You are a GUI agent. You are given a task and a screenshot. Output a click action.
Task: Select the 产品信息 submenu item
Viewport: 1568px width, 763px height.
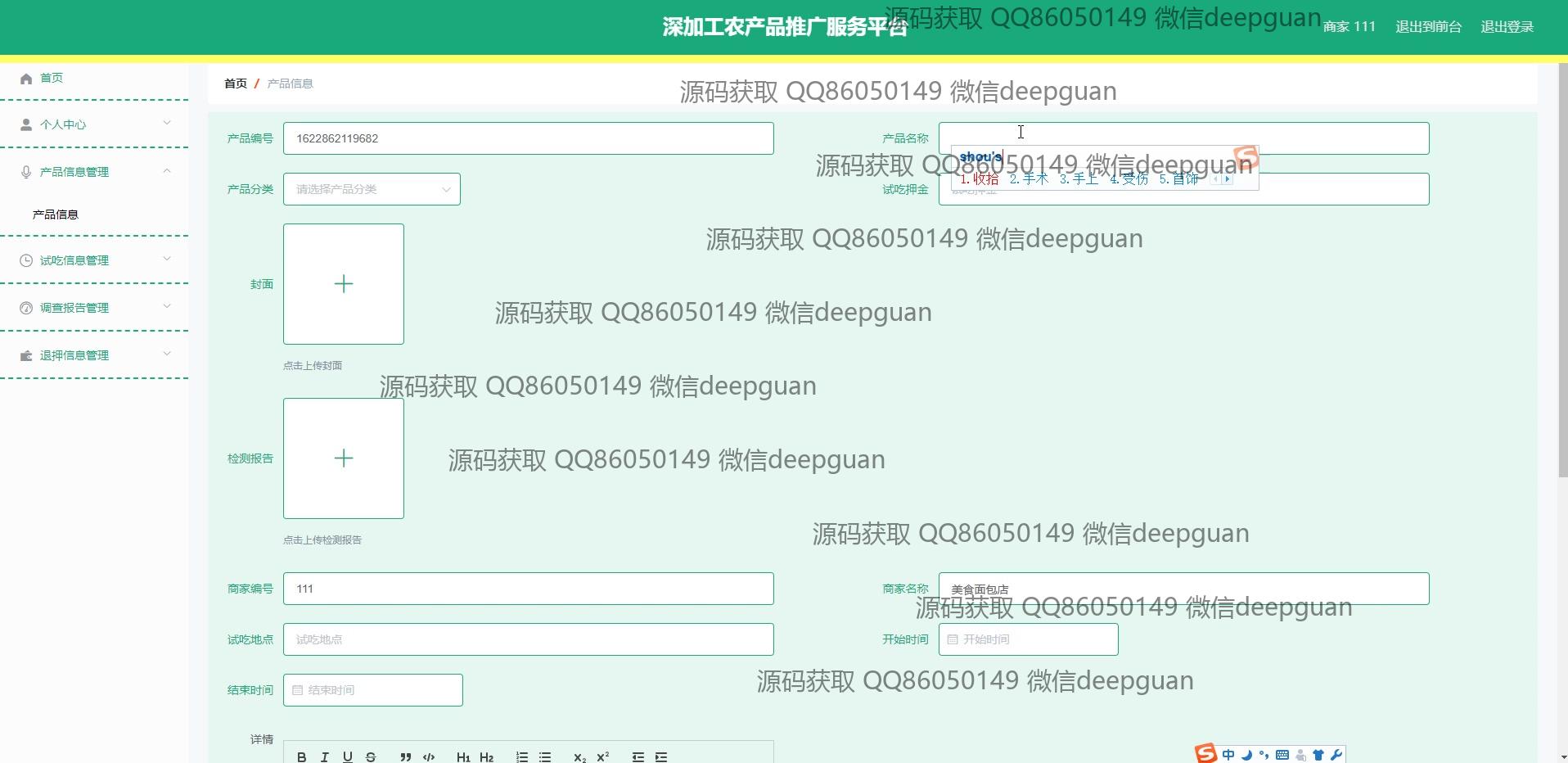coord(56,214)
